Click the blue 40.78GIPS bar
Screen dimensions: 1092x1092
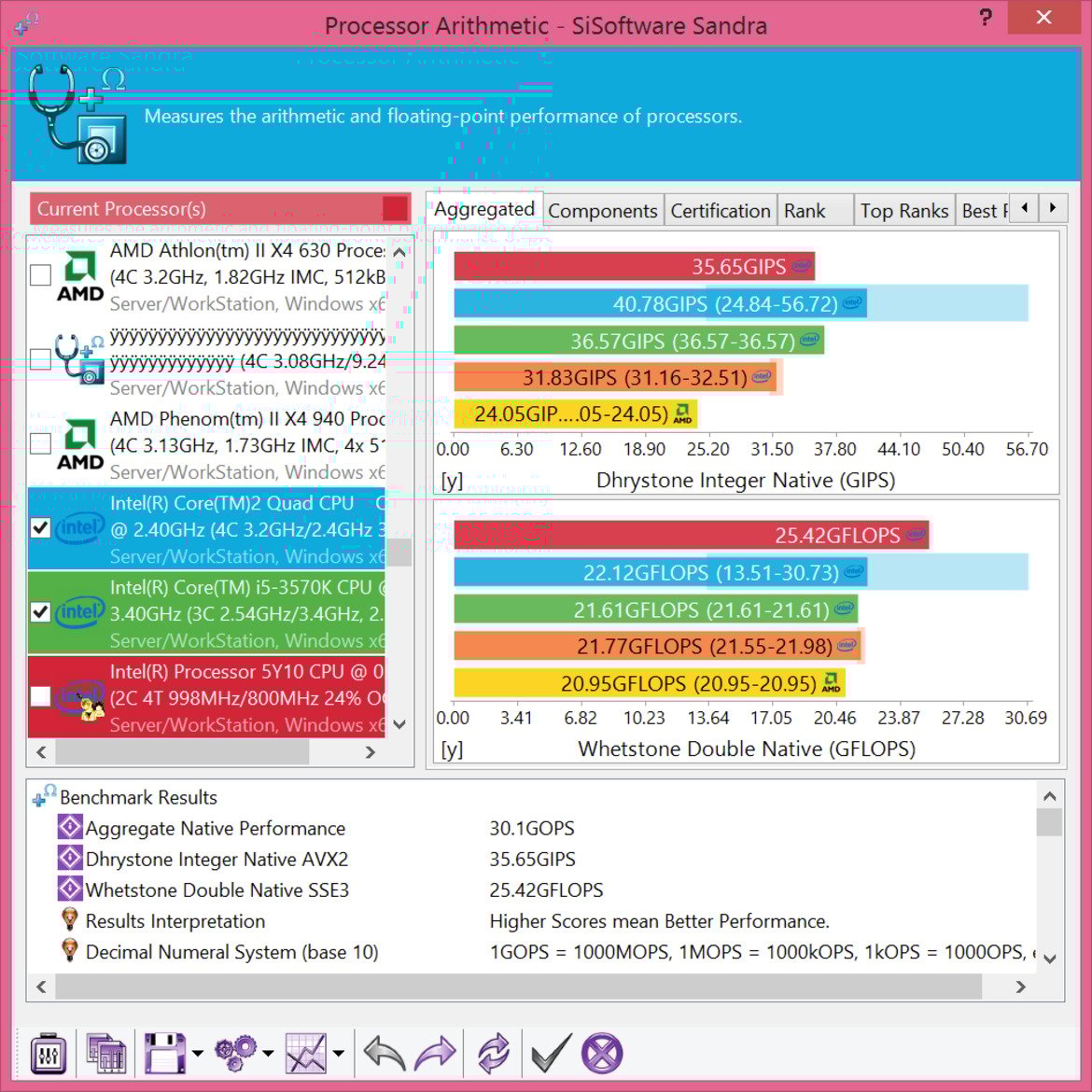click(x=660, y=303)
